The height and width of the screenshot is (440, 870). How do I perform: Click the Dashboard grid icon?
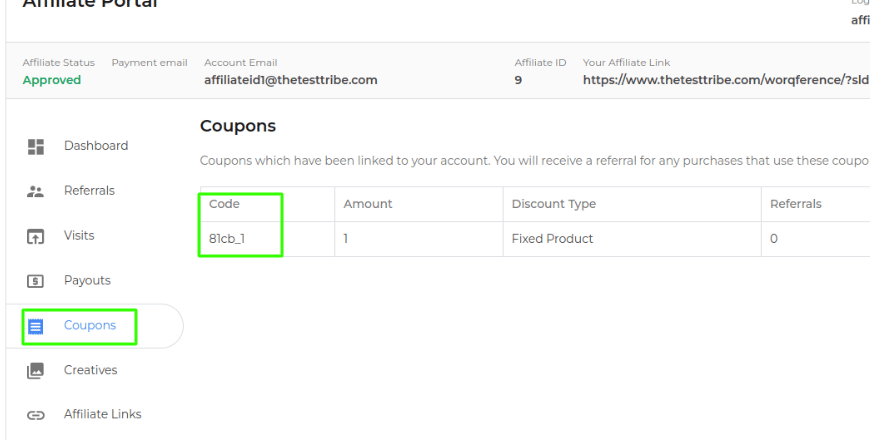[x=36, y=147]
